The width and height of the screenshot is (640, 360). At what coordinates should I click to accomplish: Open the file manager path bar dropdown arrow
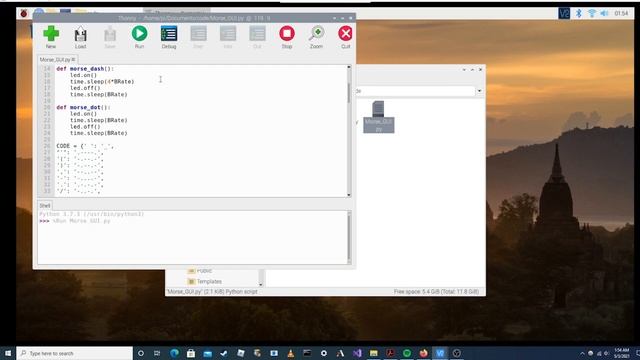[480, 91]
